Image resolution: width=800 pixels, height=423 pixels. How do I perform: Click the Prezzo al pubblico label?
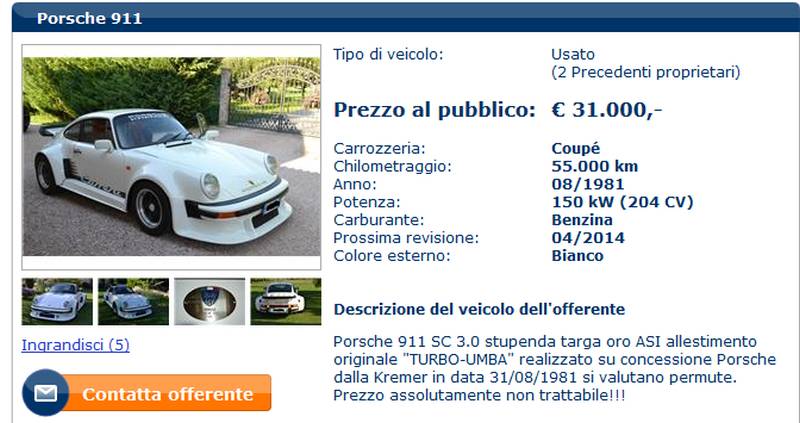435,110
